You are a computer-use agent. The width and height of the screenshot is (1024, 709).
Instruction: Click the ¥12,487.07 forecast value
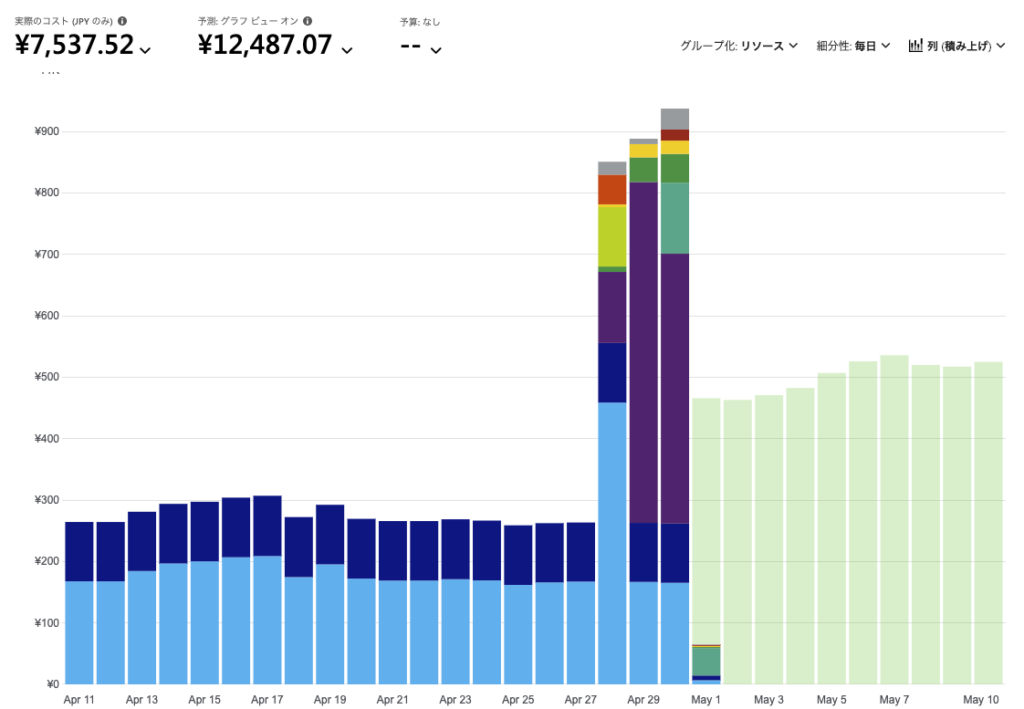265,44
